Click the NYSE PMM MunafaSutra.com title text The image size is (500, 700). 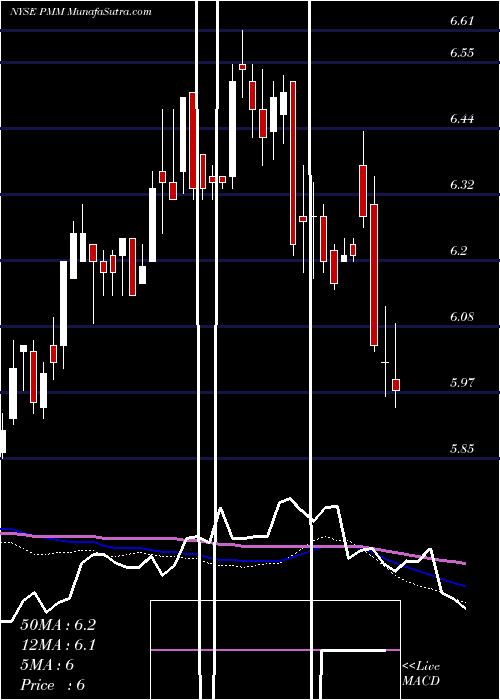81,12
